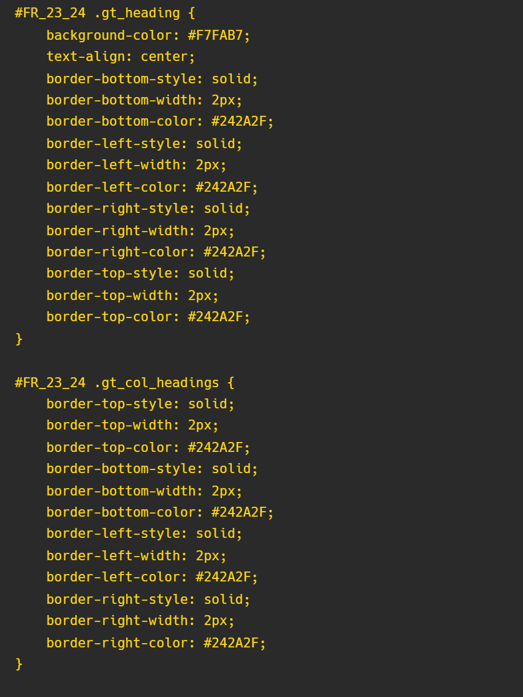Image resolution: width=523 pixels, height=697 pixels.
Task: Click the #FR_23_24 .gt_col_headings selector line
Action: click(124, 383)
